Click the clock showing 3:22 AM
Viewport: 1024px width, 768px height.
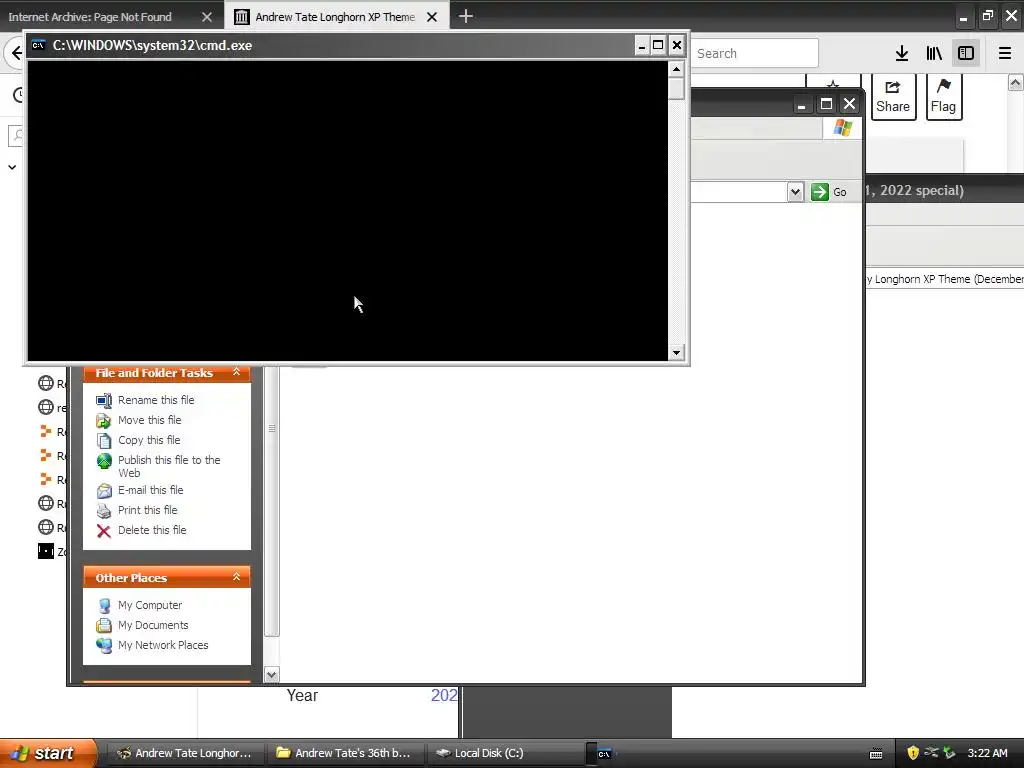coord(987,753)
